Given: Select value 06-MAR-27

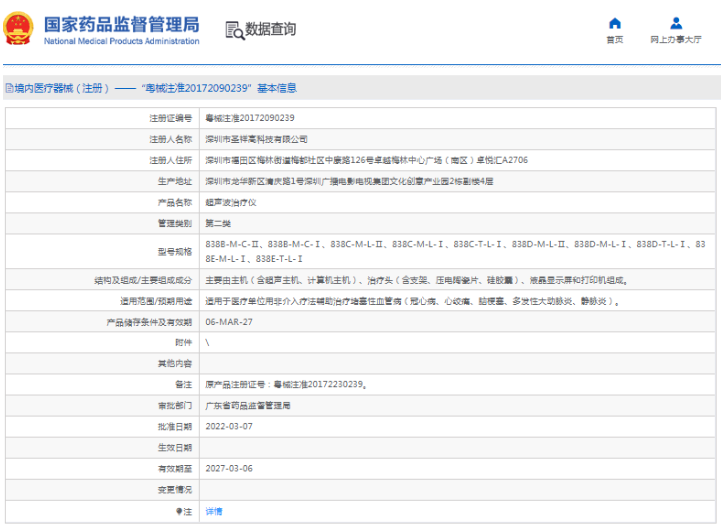Looking at the screenshot, I should [x=229, y=322].
